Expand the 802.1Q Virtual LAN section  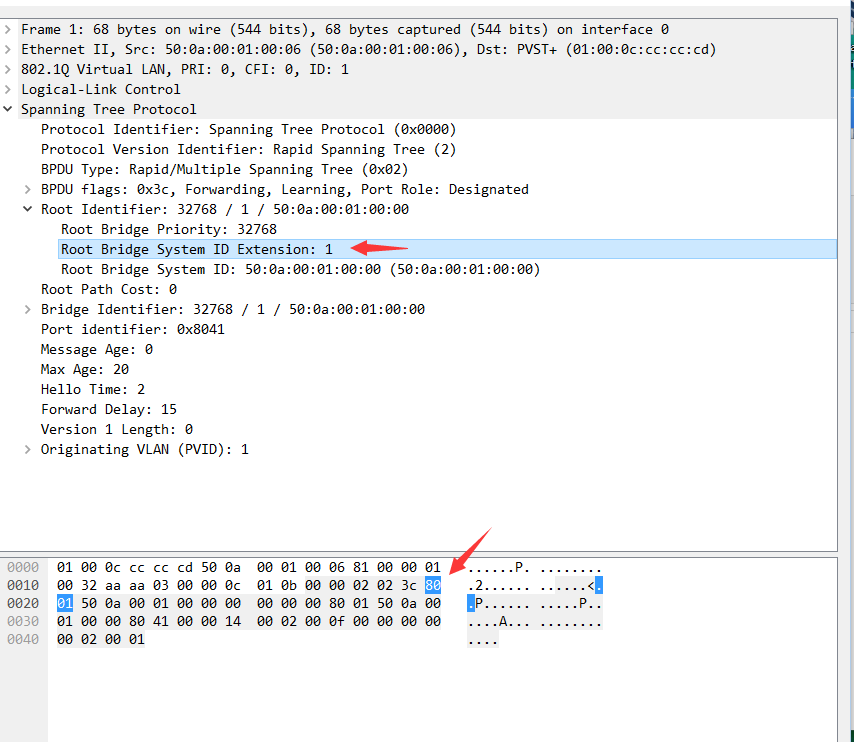pyautogui.click(x=8, y=69)
